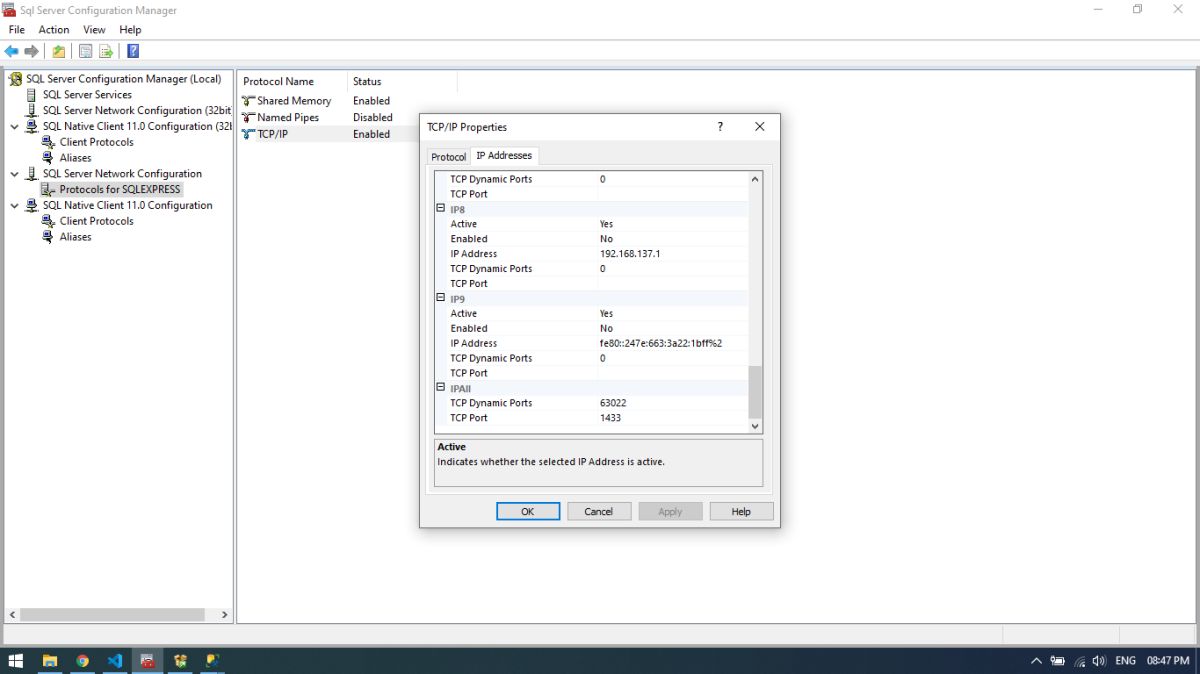
Task: Click the up arrow of the properties scrollbar
Action: 755,179
